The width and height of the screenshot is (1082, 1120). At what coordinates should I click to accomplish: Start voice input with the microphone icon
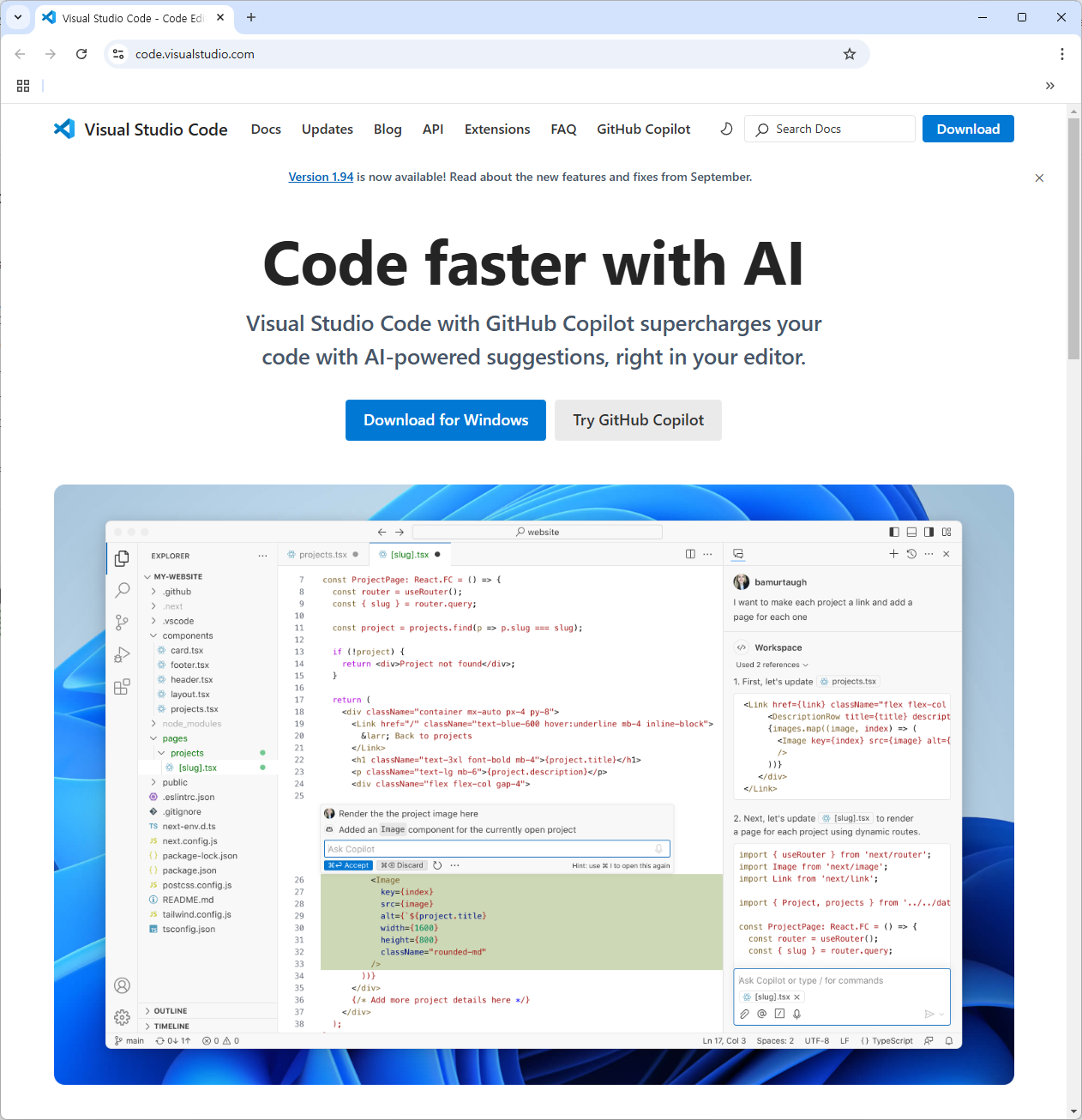click(796, 1013)
